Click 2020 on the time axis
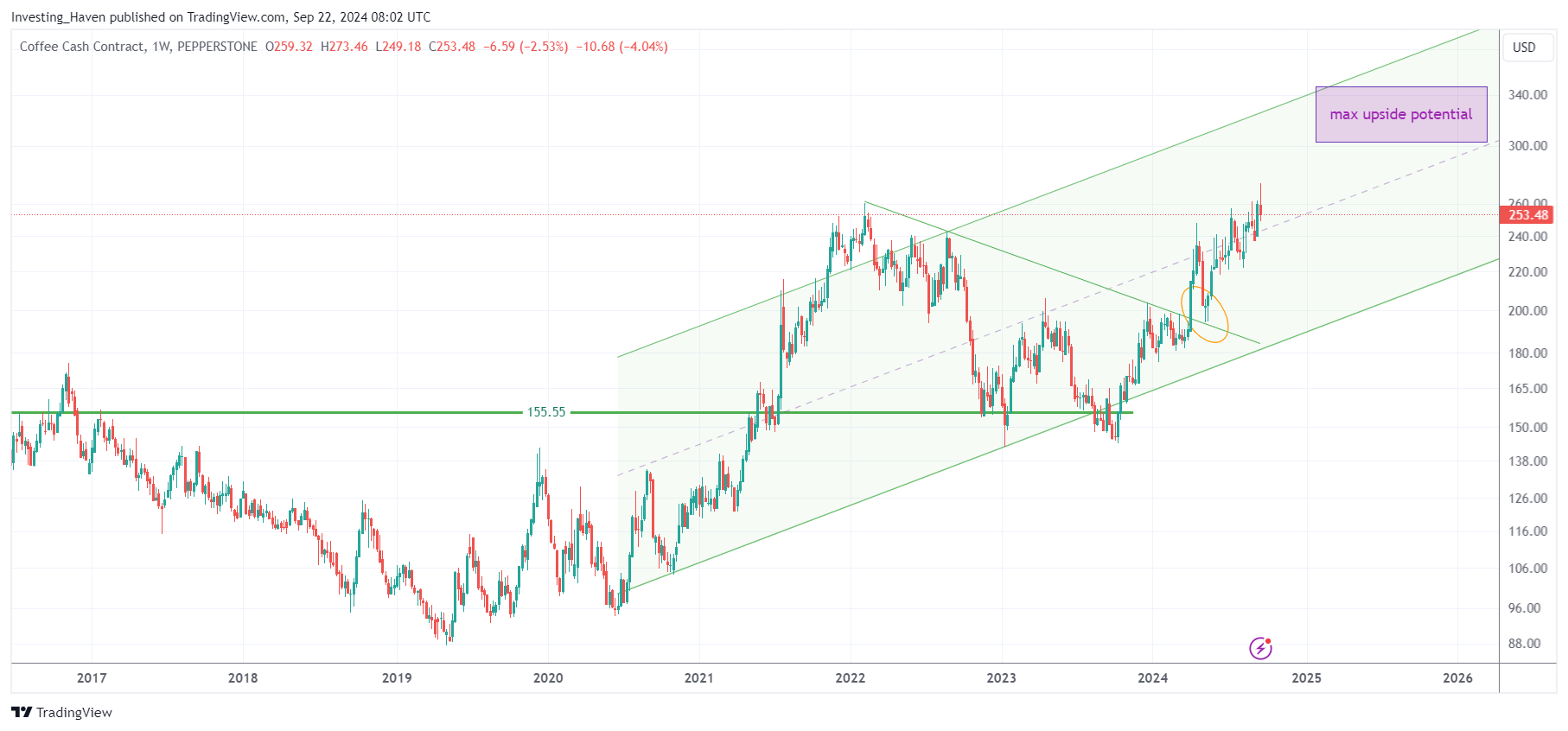Image resolution: width=1568 pixels, height=731 pixels. (548, 677)
